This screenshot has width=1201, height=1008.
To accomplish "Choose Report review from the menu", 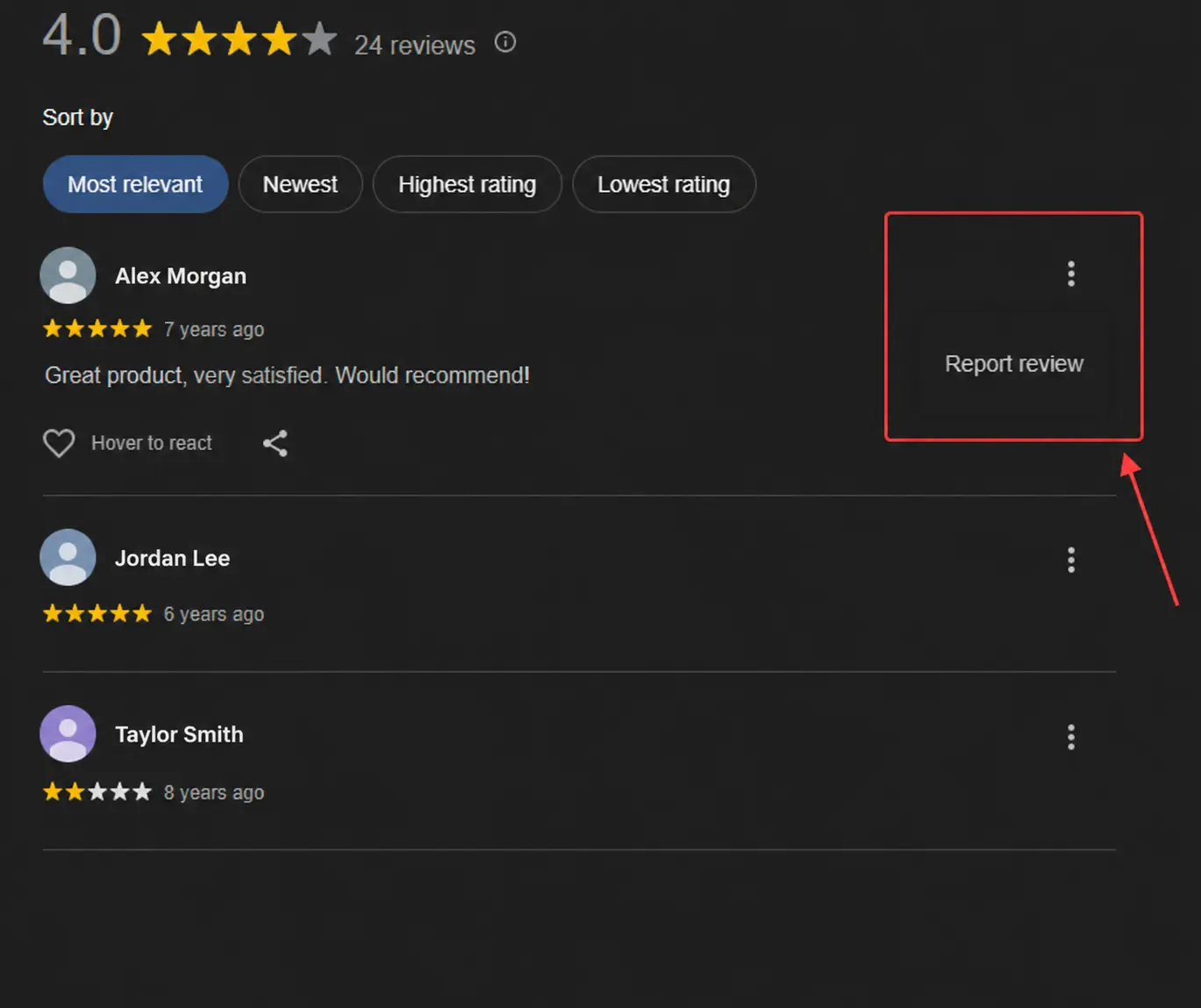I will pyautogui.click(x=1014, y=363).
